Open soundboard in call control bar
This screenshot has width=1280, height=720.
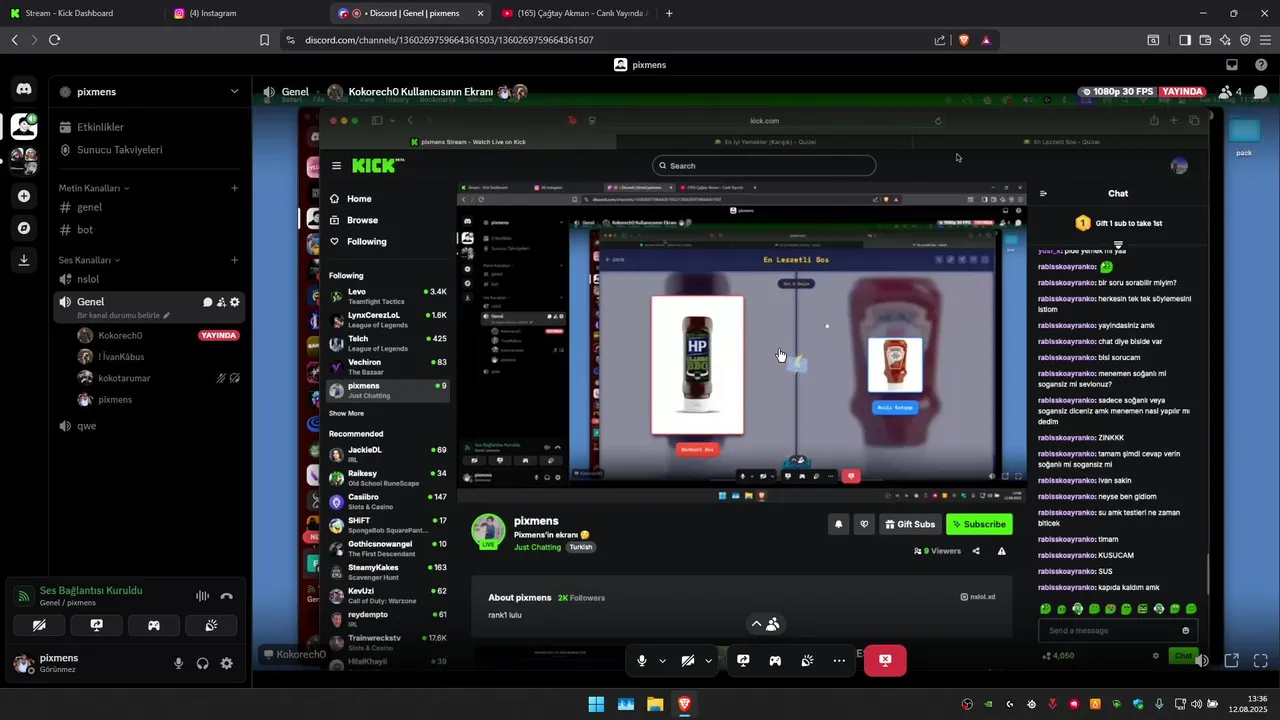(807, 661)
